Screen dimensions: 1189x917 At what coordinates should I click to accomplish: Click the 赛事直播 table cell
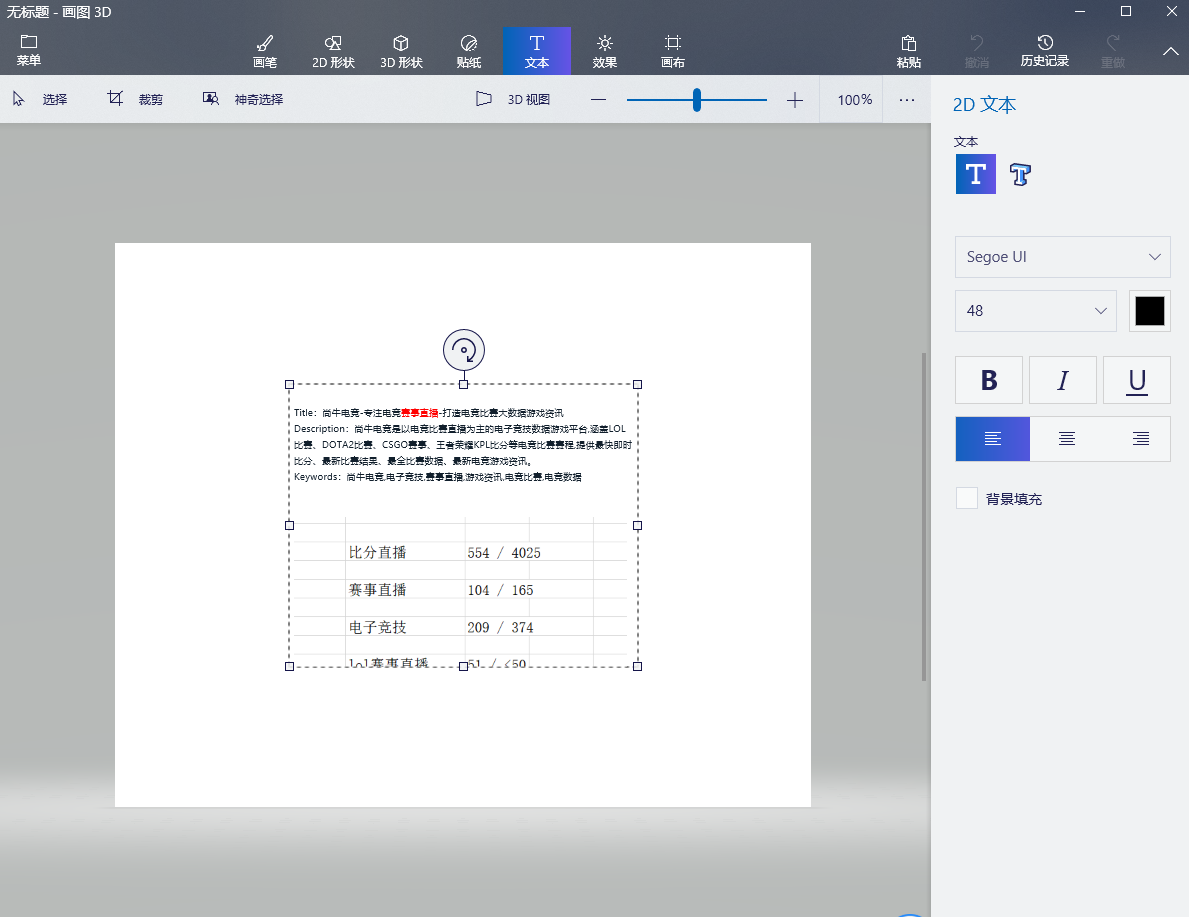(378, 589)
